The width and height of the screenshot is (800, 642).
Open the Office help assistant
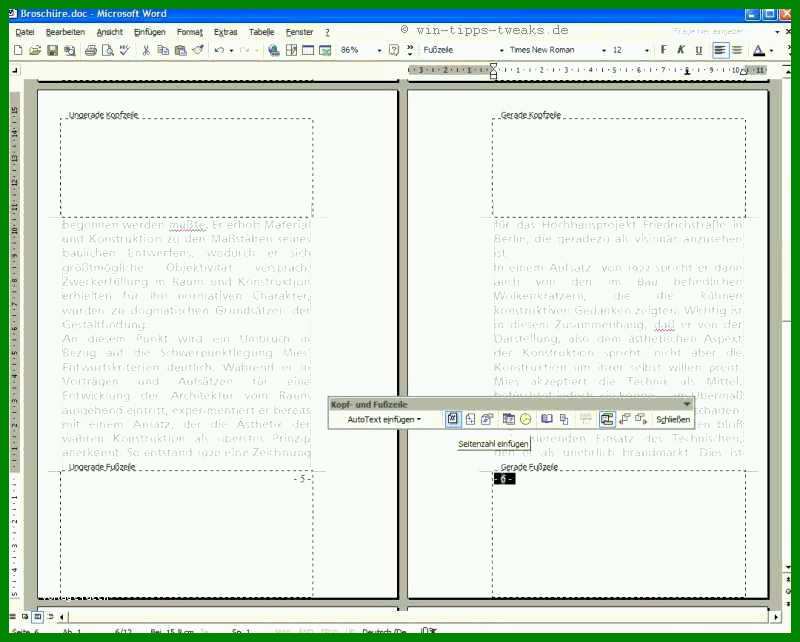click(393, 50)
